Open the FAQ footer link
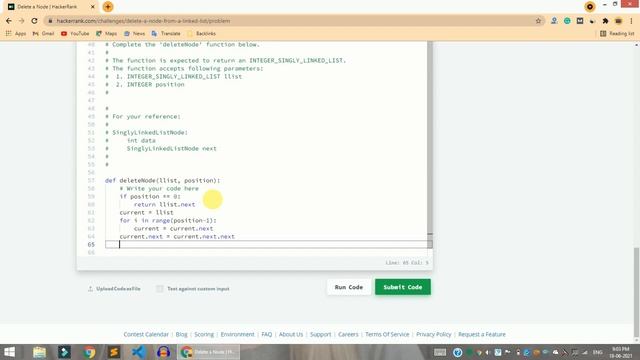The image size is (640, 360). pyautogui.click(x=267, y=334)
